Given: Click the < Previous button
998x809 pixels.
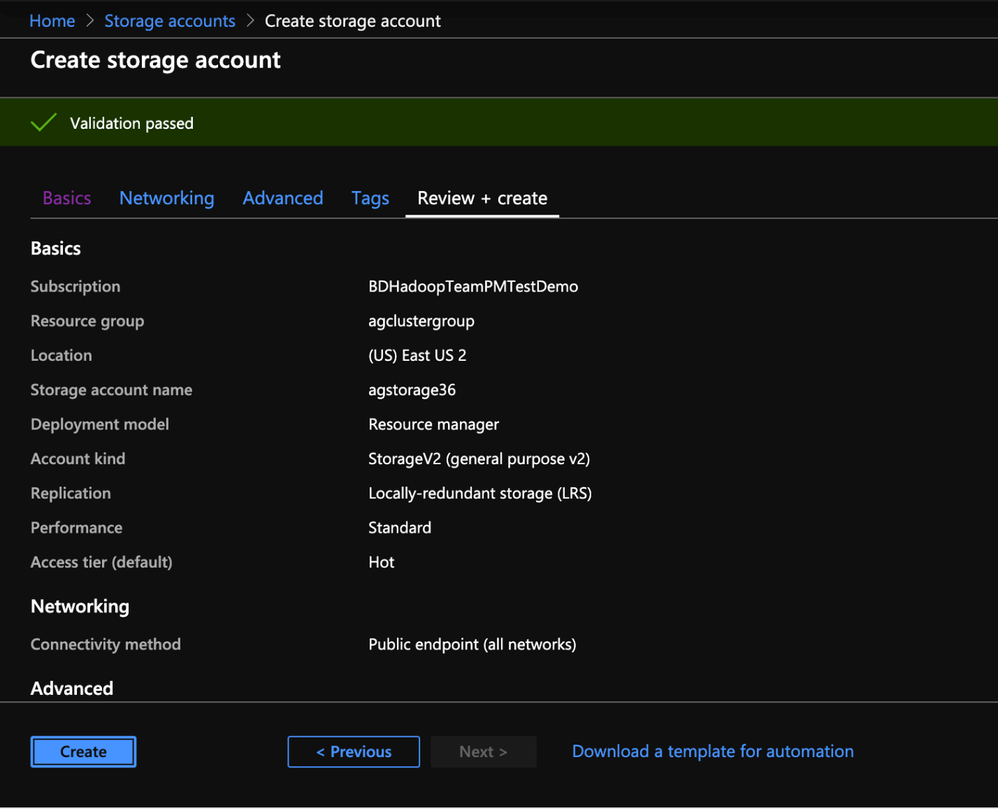Looking at the screenshot, I should pos(353,752).
